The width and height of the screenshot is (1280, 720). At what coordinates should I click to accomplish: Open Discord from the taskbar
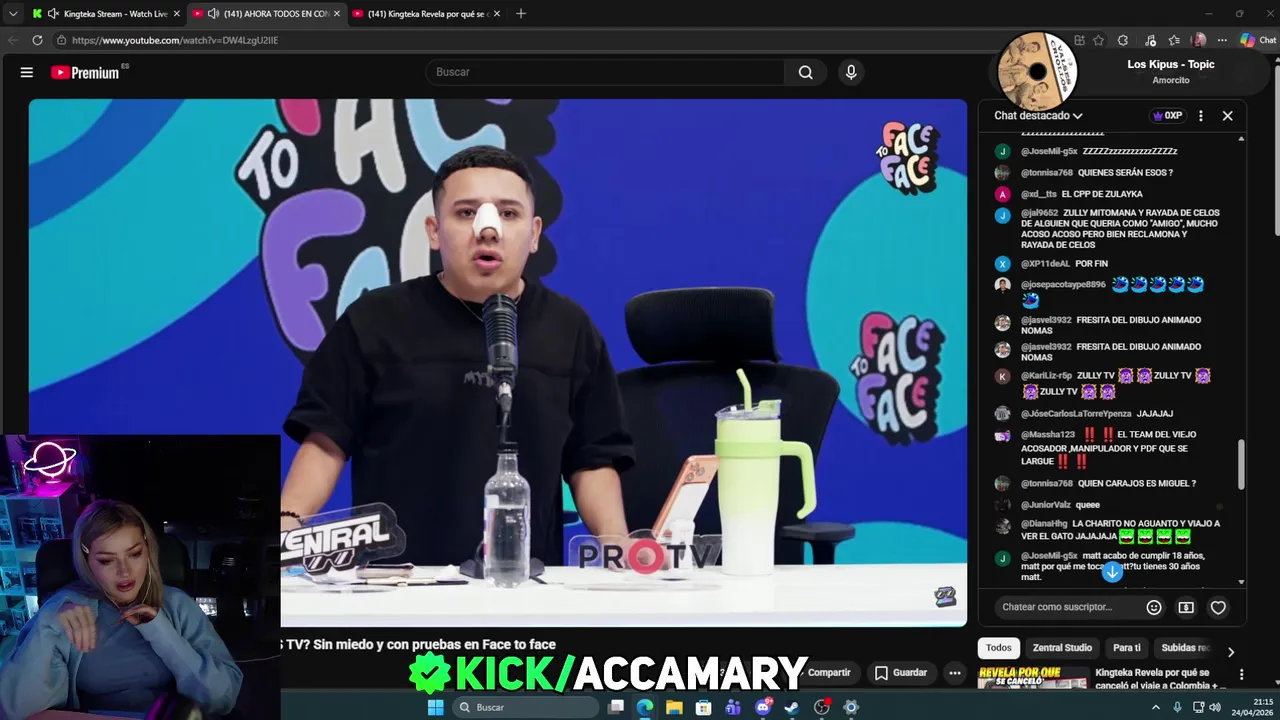click(x=763, y=707)
